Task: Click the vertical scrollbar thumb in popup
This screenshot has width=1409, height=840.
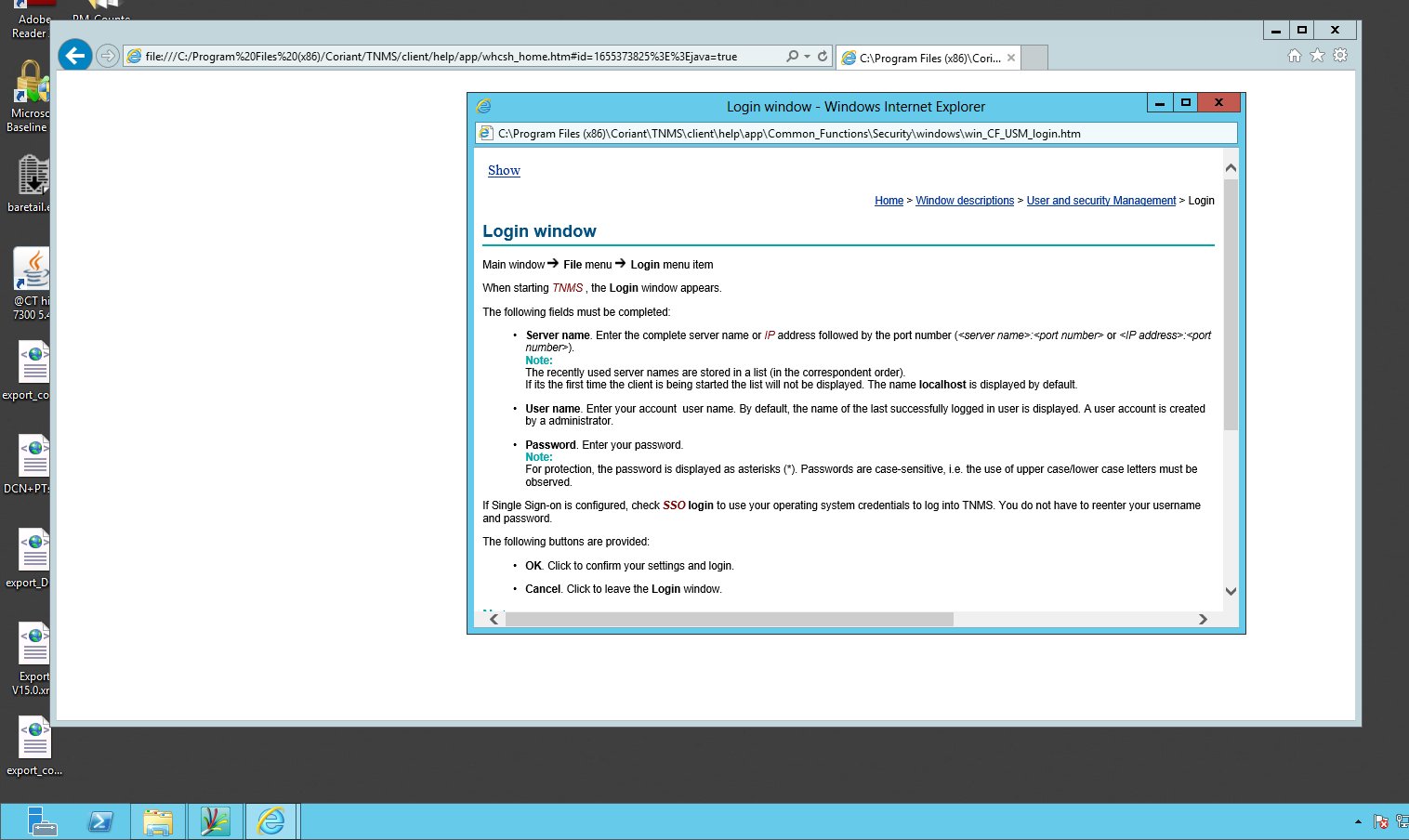Action: 1231,305
